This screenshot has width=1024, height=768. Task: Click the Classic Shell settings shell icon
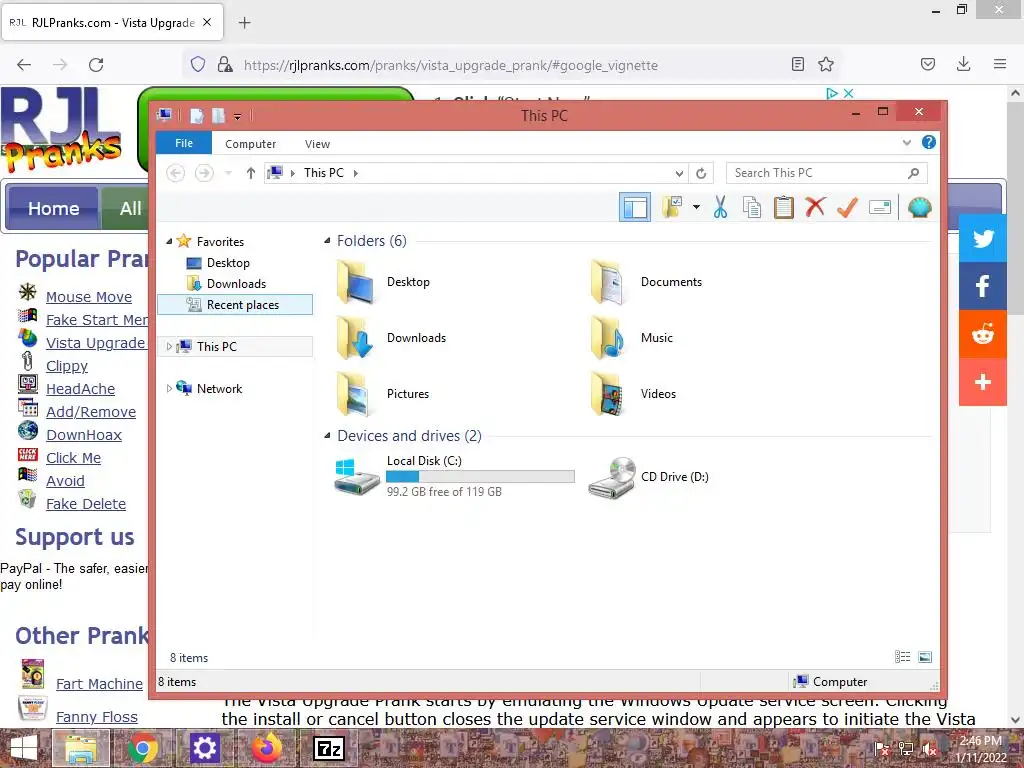(920, 208)
